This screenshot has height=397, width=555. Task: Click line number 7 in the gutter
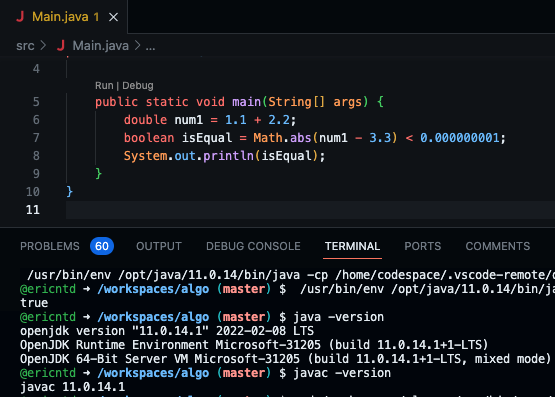(36, 138)
